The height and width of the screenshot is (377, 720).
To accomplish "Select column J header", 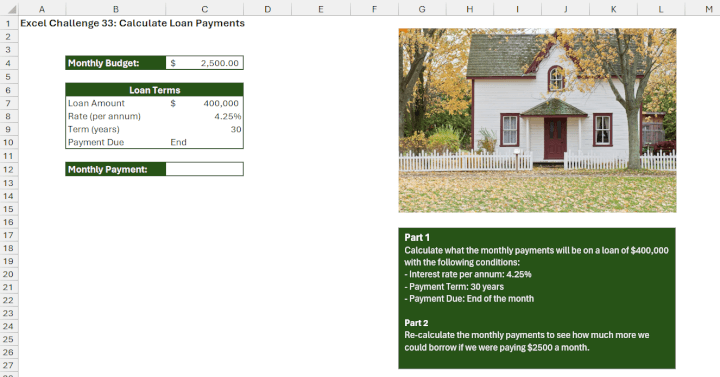I will [565, 9].
